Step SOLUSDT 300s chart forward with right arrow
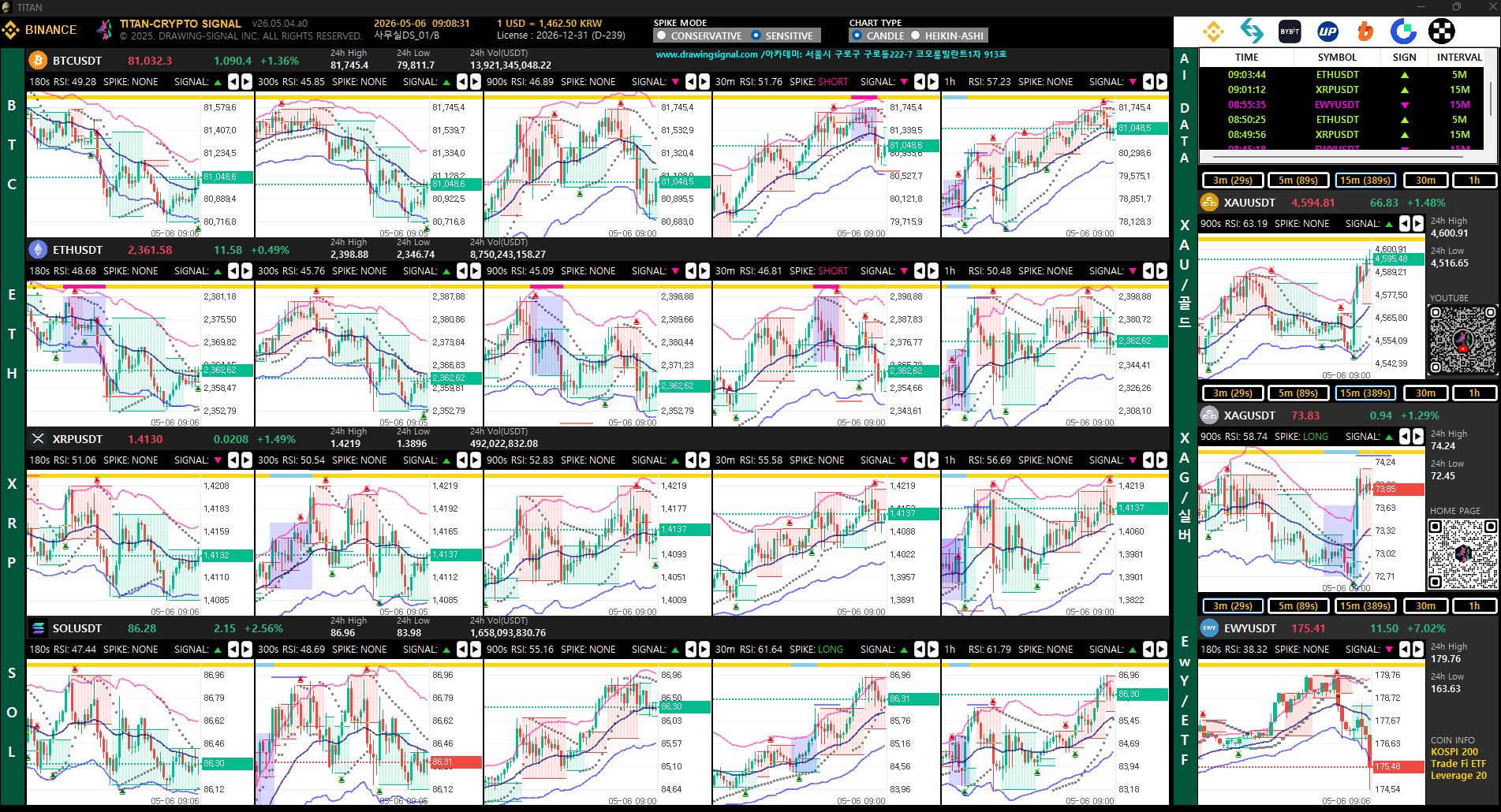 [x=475, y=649]
